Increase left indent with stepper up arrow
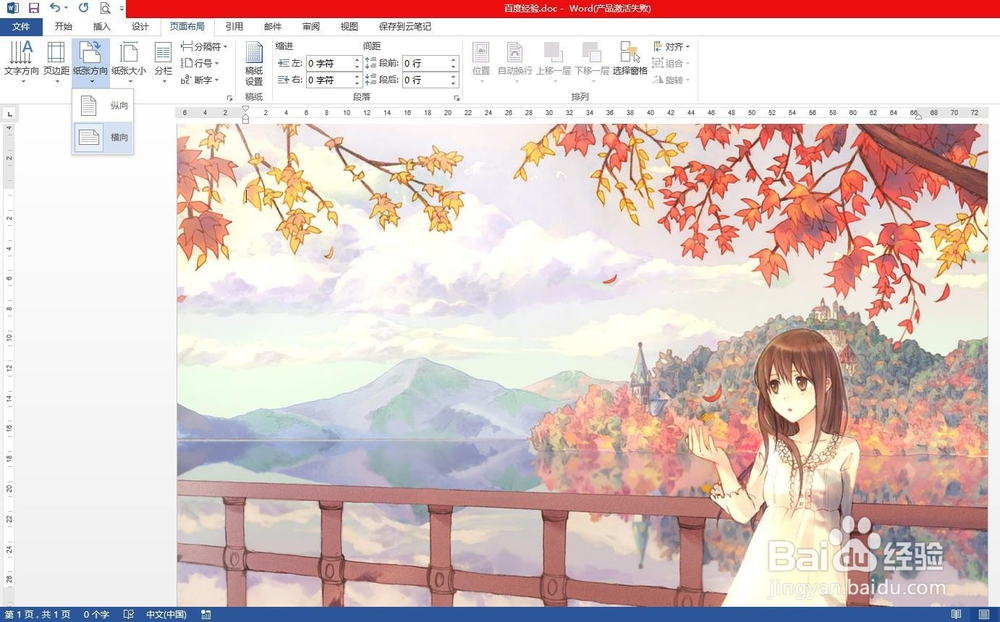This screenshot has width=1000, height=622. pyautogui.click(x=357, y=60)
